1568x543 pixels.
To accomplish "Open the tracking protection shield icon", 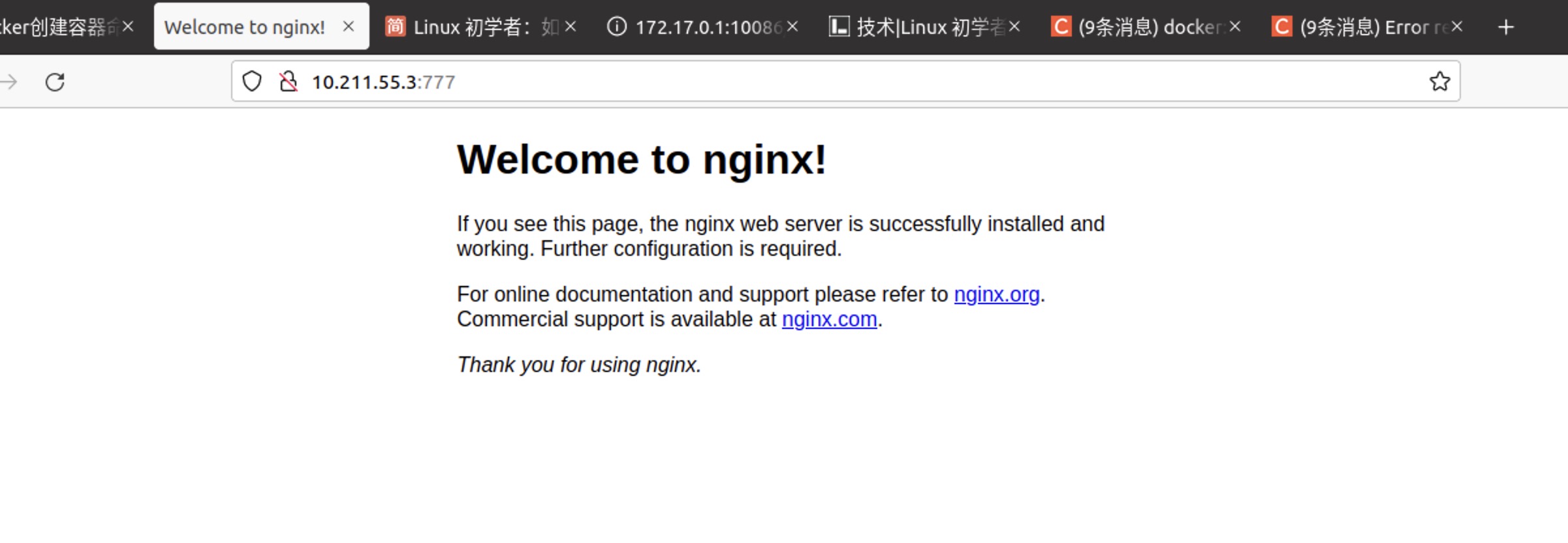I will pyautogui.click(x=252, y=82).
